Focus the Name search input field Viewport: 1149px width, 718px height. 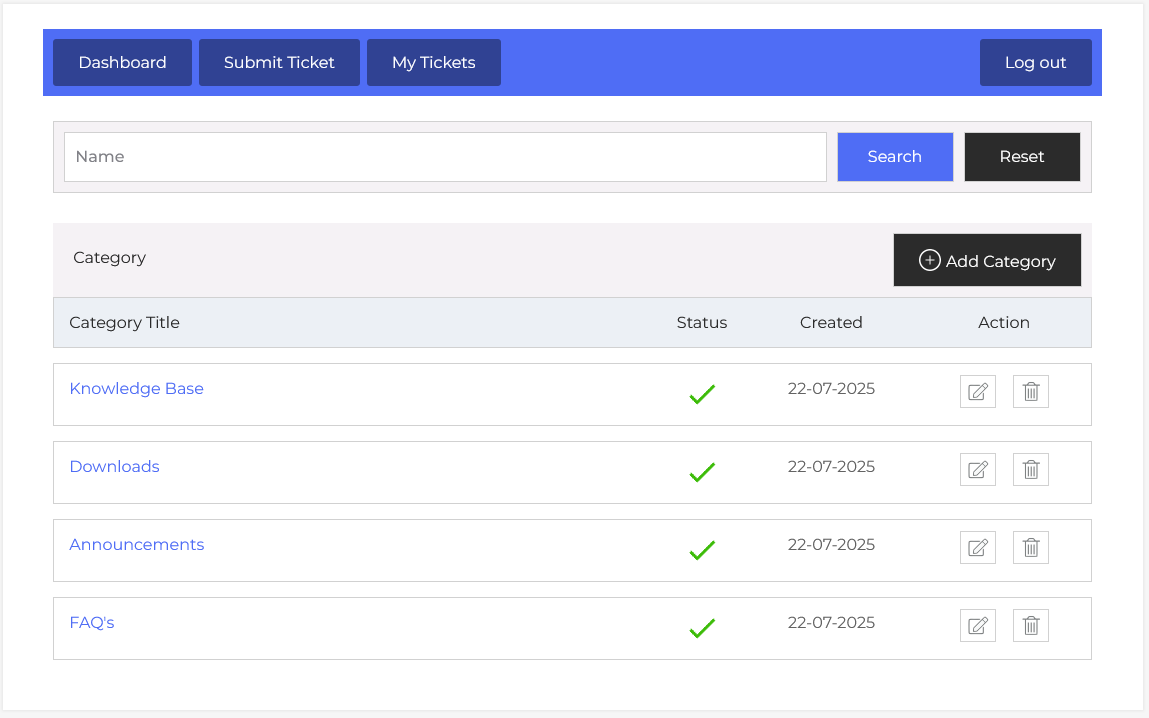pos(445,157)
